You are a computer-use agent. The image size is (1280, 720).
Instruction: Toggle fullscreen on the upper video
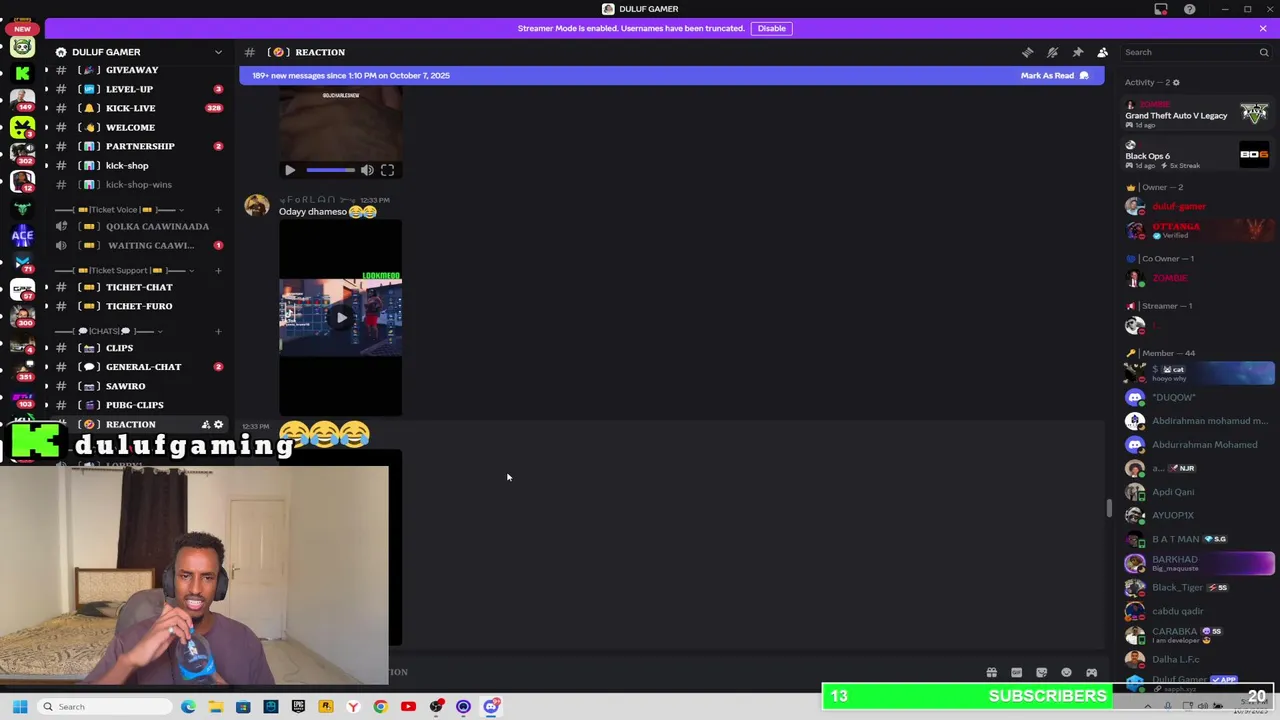point(387,170)
